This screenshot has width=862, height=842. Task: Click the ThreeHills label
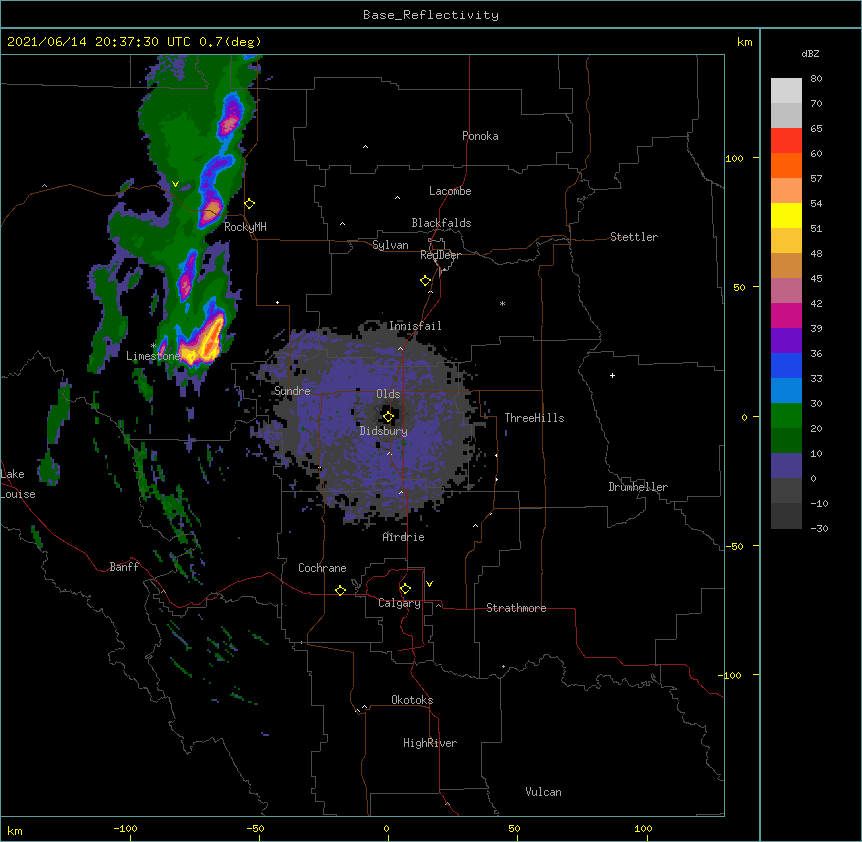point(534,418)
